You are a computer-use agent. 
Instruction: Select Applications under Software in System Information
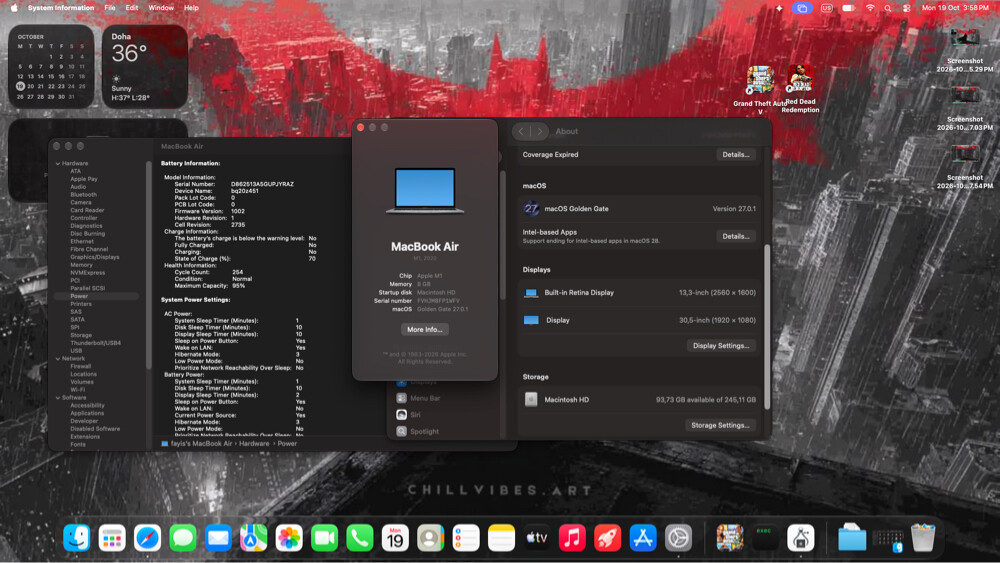click(x=87, y=414)
